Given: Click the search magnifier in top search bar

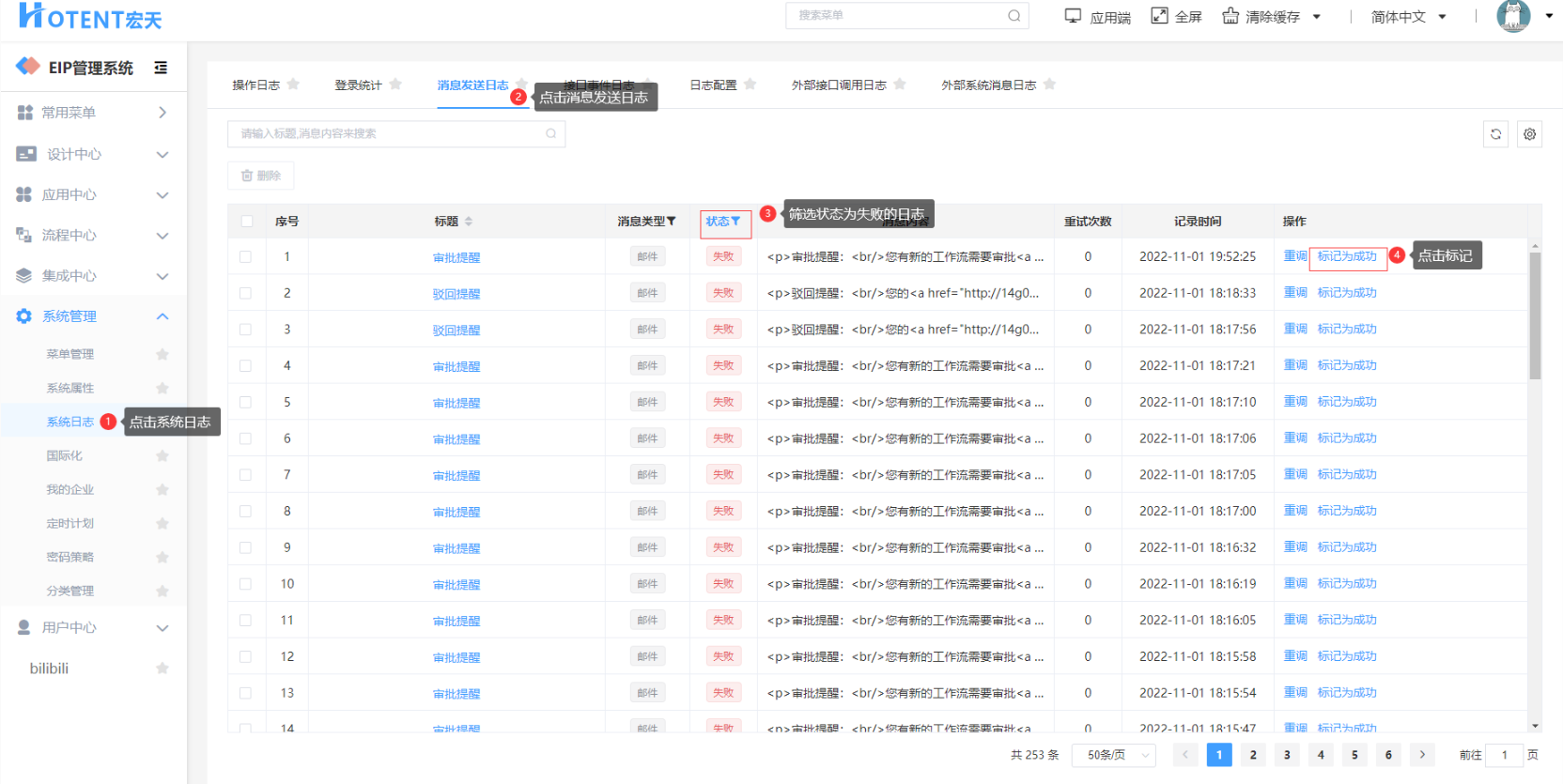Looking at the screenshot, I should click(x=1014, y=16).
